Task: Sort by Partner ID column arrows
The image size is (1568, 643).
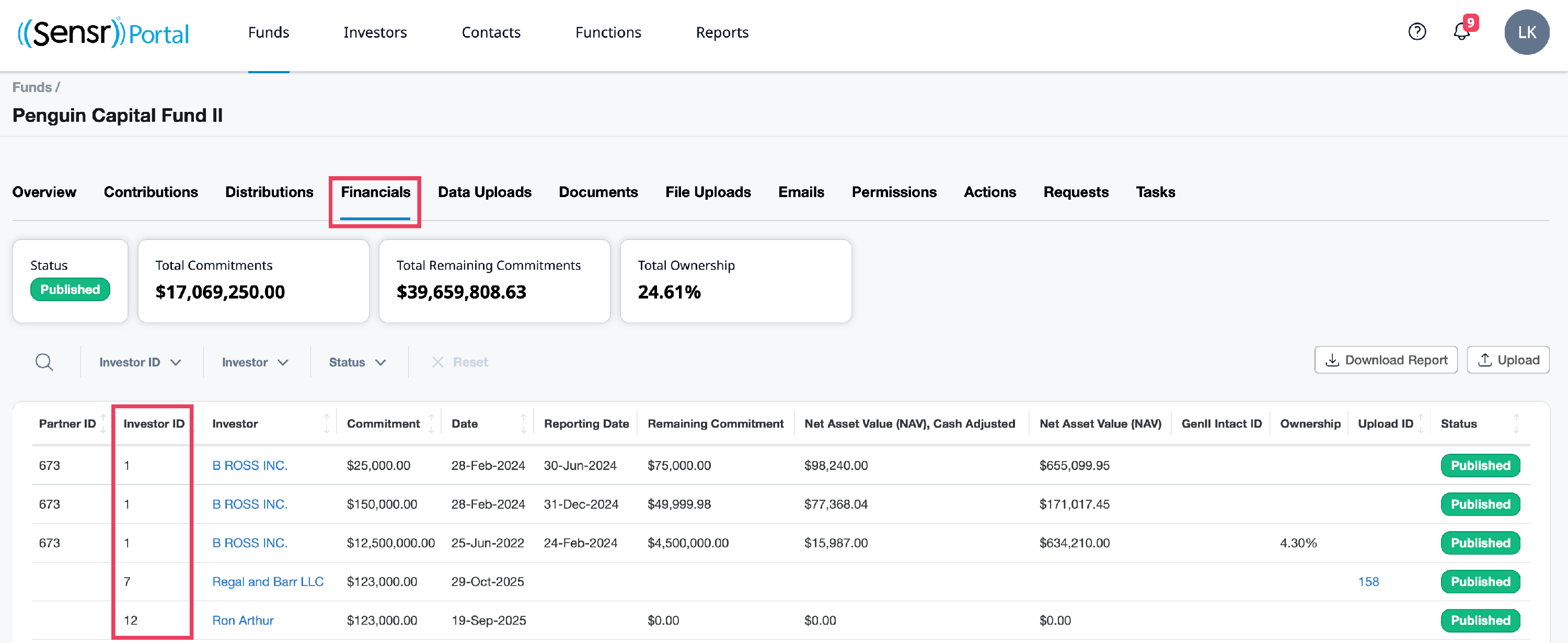Action: pos(103,423)
